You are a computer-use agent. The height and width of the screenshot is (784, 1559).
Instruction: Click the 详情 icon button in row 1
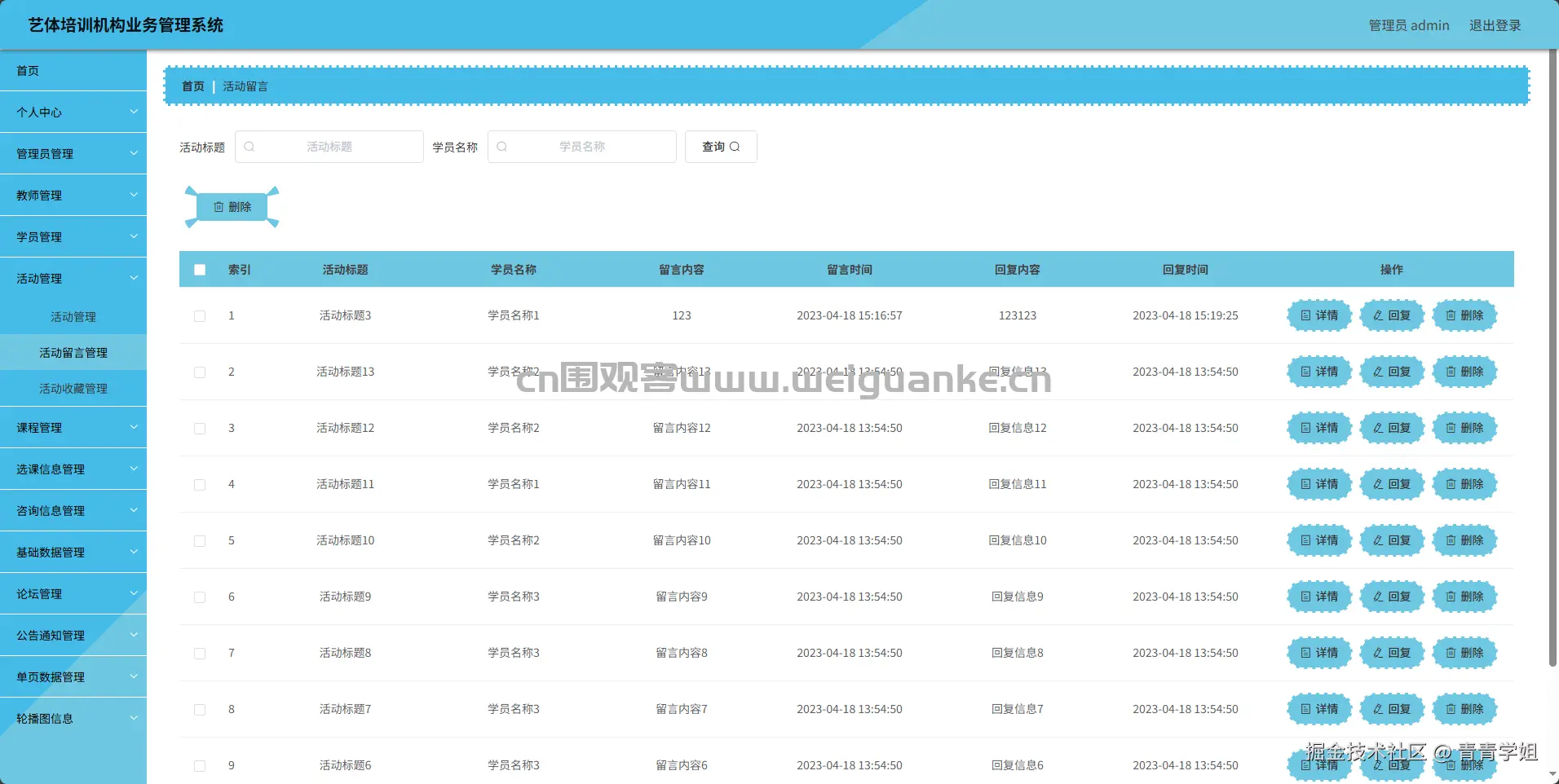(x=1319, y=315)
